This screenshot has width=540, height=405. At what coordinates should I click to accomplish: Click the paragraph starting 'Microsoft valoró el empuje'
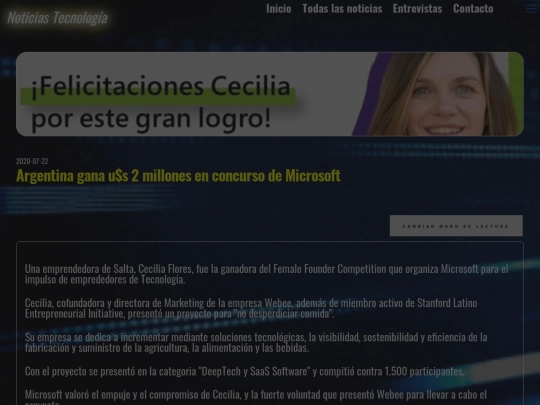[256, 397]
